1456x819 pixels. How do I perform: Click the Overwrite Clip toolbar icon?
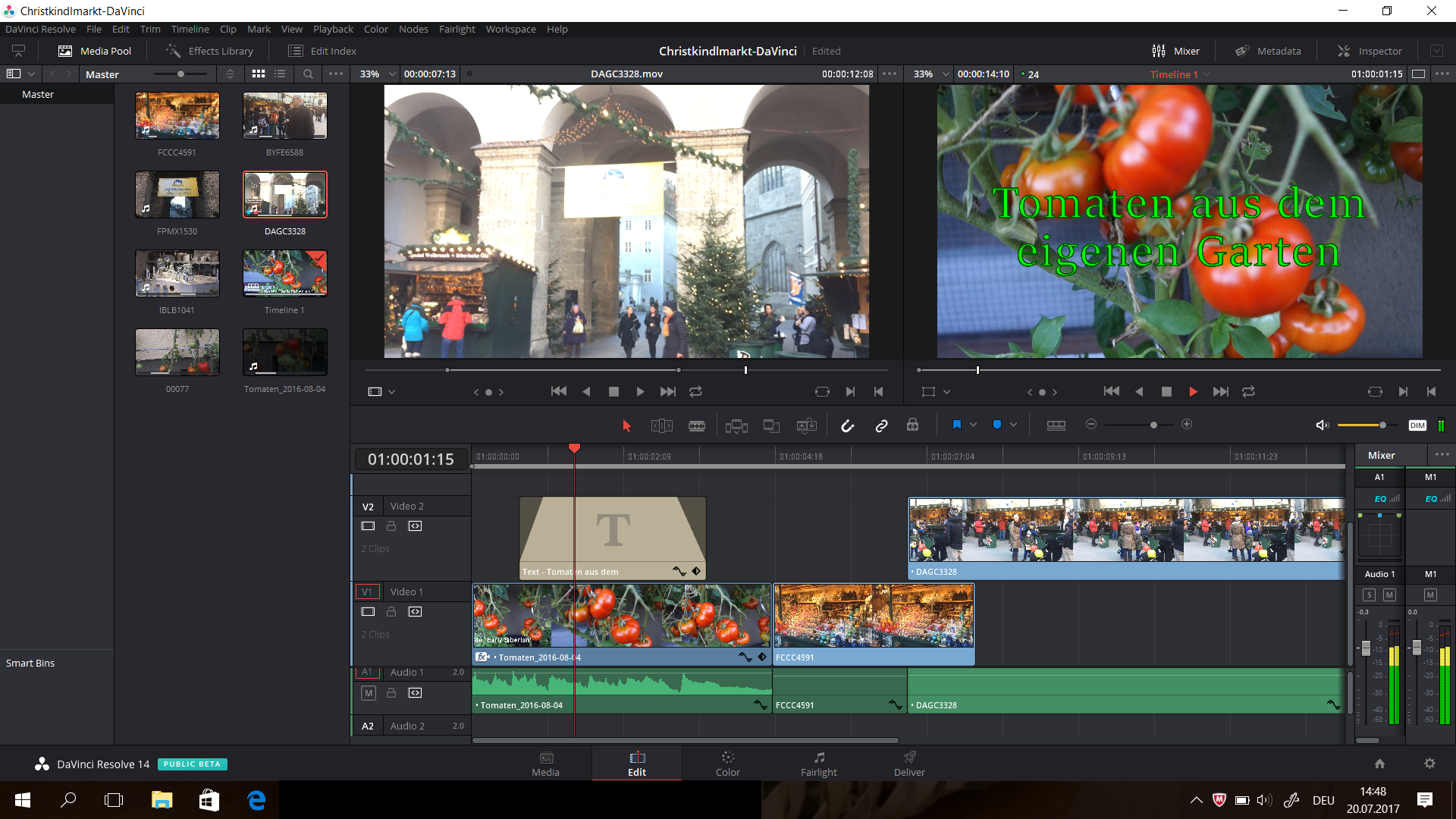pyautogui.click(x=771, y=425)
